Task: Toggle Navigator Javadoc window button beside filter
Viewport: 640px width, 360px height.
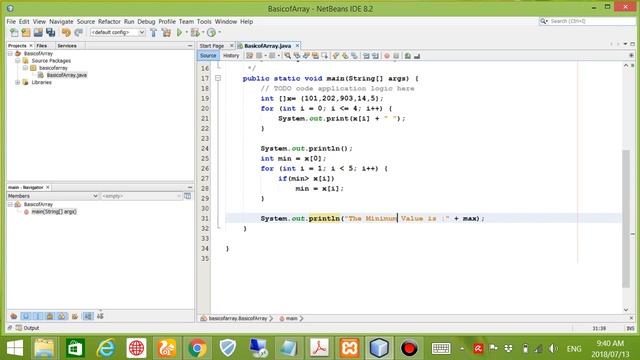Action: click(x=187, y=196)
